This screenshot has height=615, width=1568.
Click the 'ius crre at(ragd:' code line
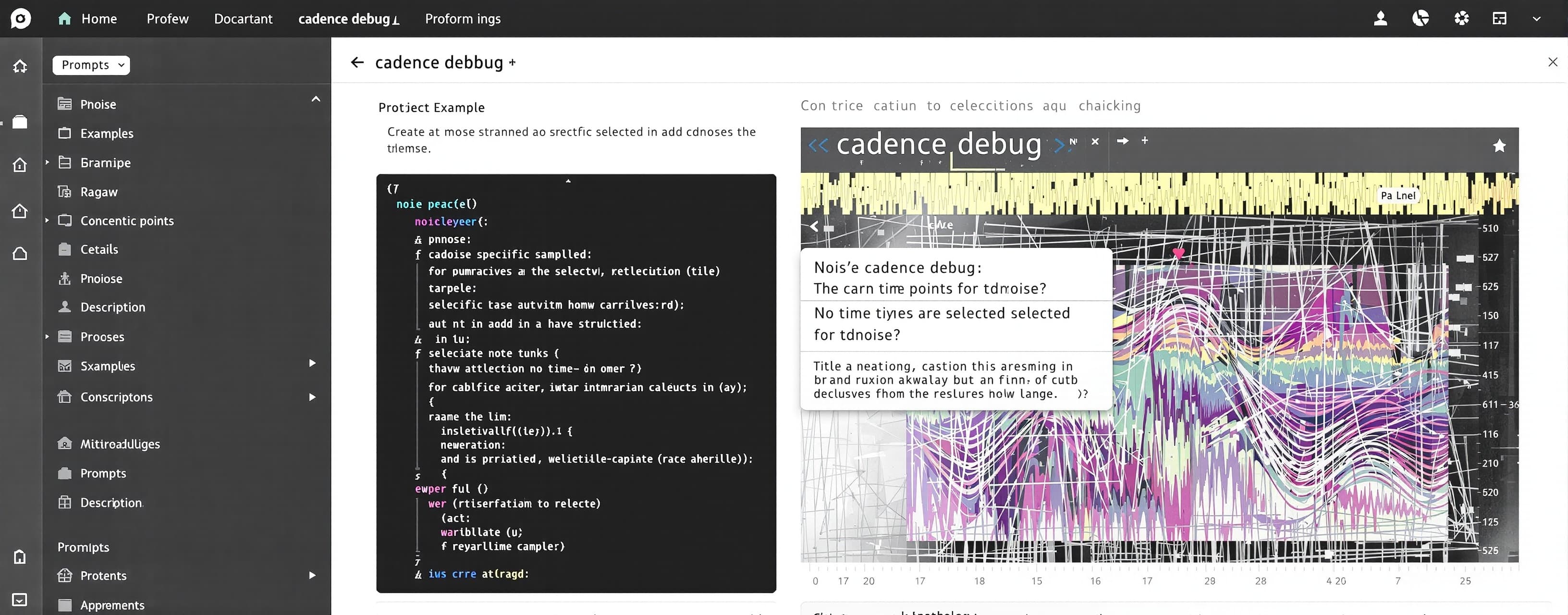tap(478, 574)
